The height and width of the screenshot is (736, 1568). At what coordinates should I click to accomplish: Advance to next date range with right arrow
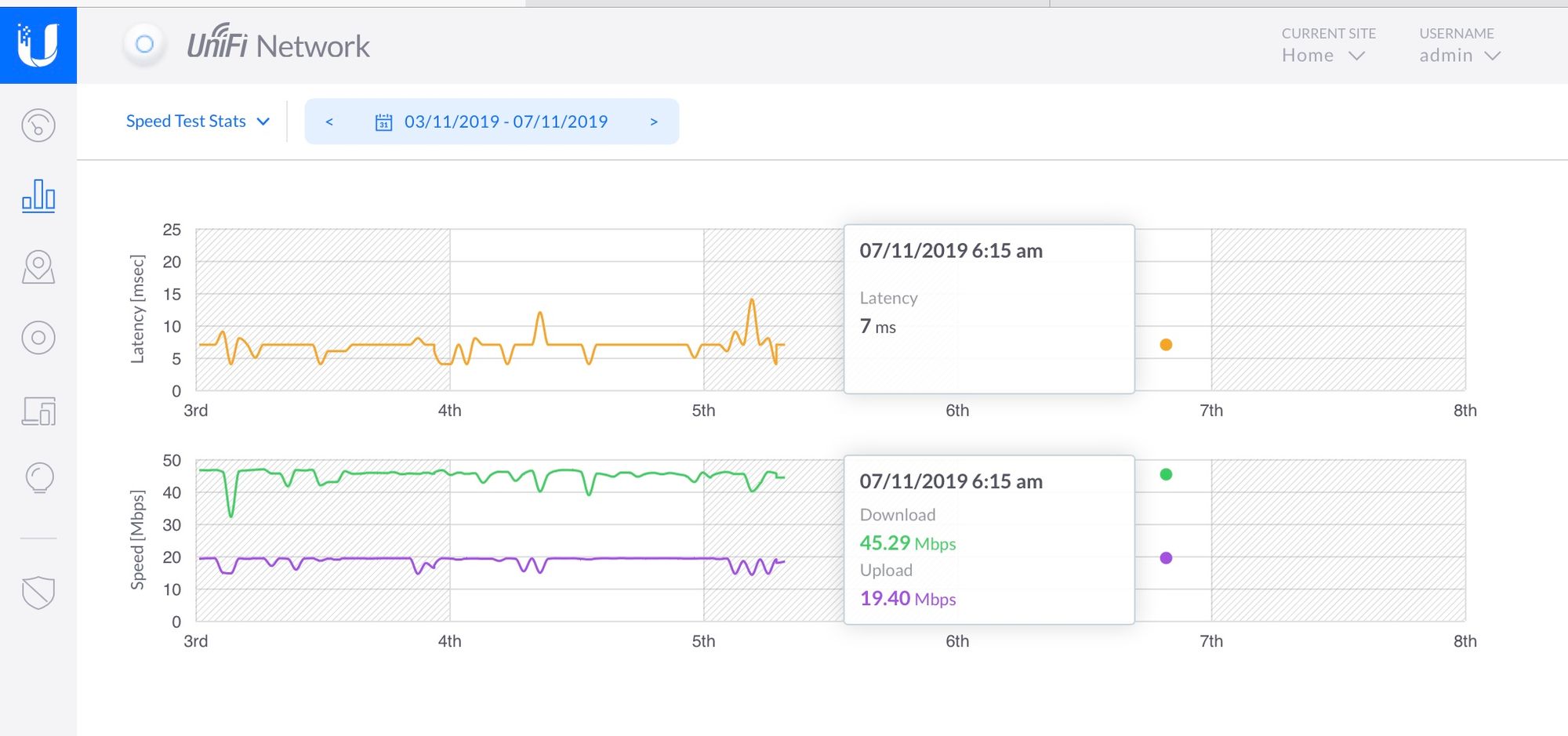(654, 122)
